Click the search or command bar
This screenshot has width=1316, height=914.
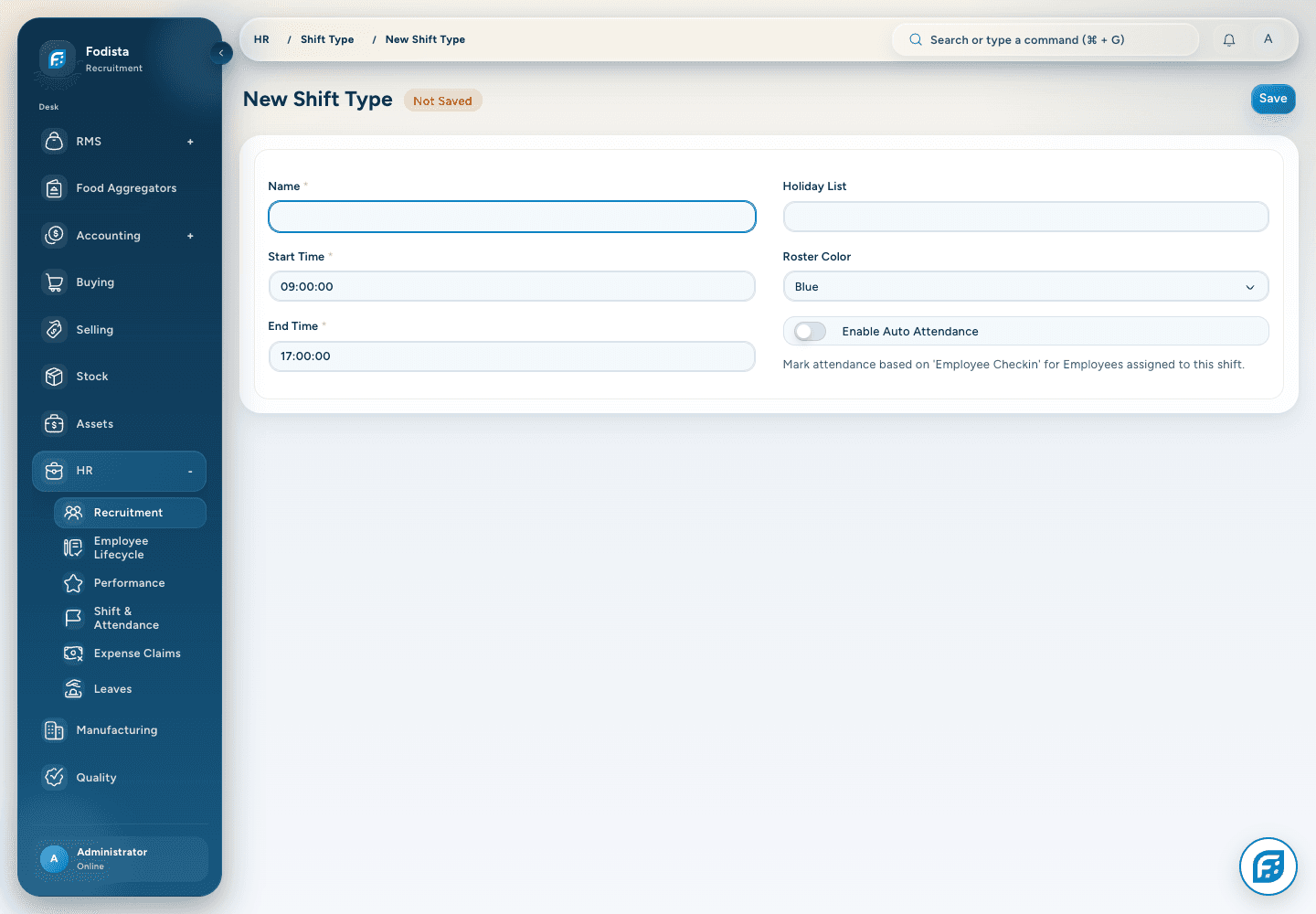(x=1045, y=40)
